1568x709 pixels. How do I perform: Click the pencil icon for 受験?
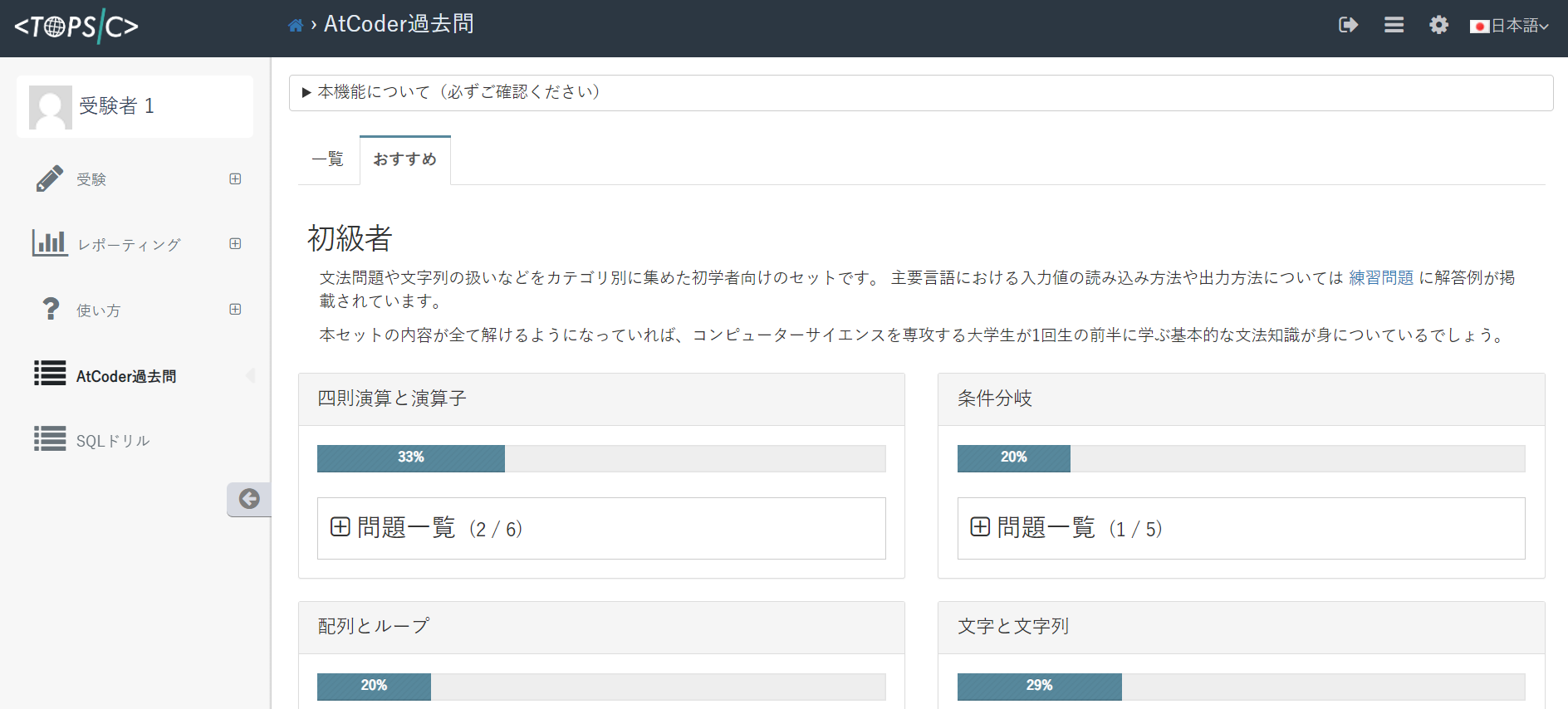tap(50, 178)
